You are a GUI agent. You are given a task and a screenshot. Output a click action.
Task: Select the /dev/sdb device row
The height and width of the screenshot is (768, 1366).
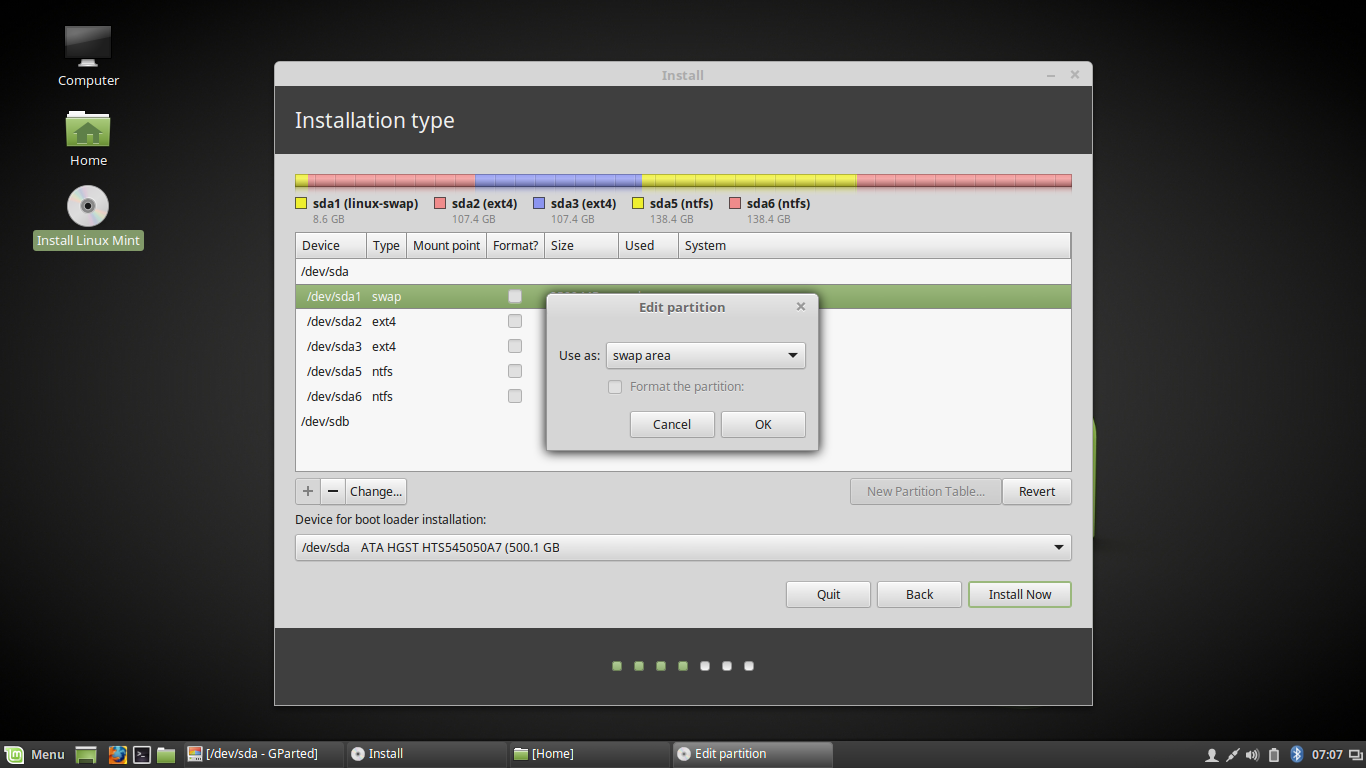[x=683, y=421]
